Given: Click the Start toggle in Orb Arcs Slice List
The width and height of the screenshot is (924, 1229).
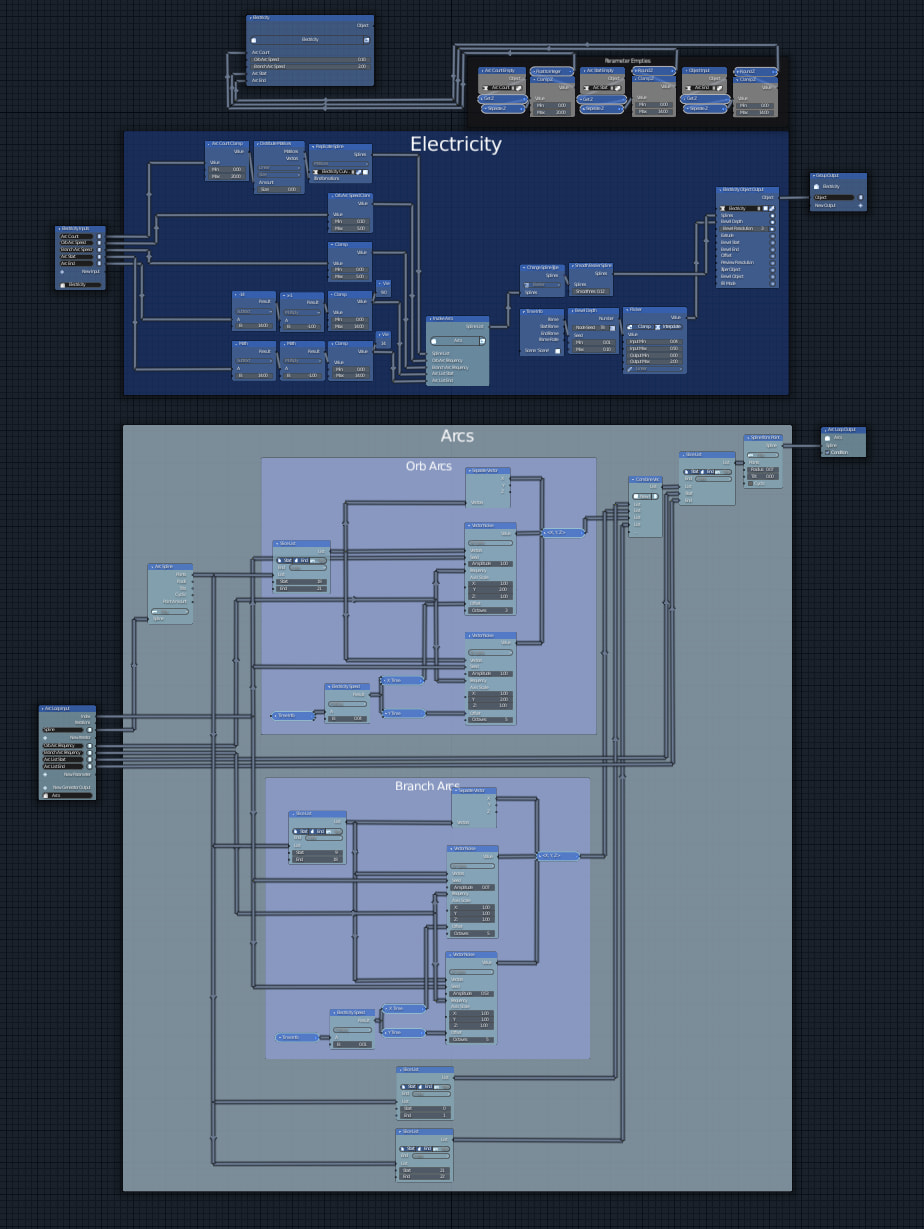Looking at the screenshot, I should (x=286, y=560).
